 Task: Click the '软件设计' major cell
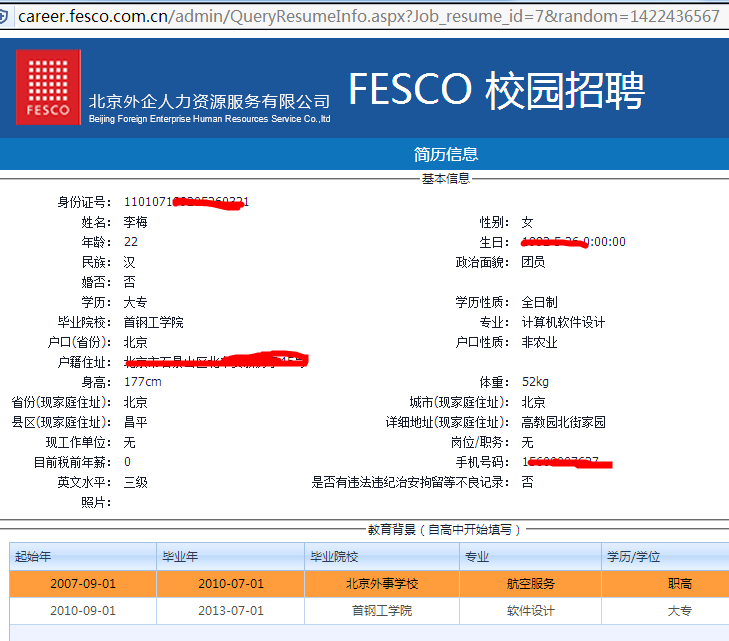(530, 611)
